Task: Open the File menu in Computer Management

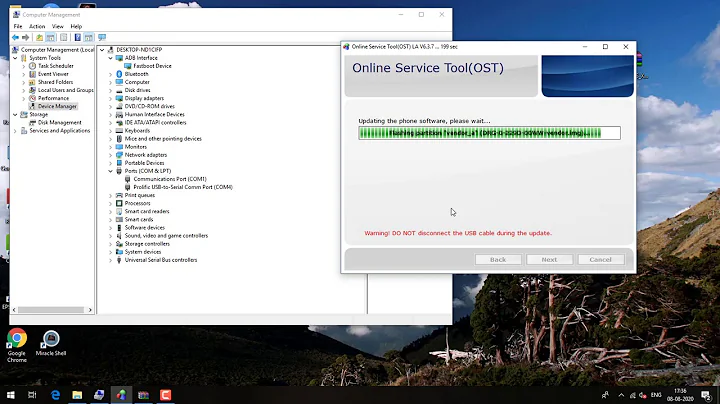Action: click(18, 26)
